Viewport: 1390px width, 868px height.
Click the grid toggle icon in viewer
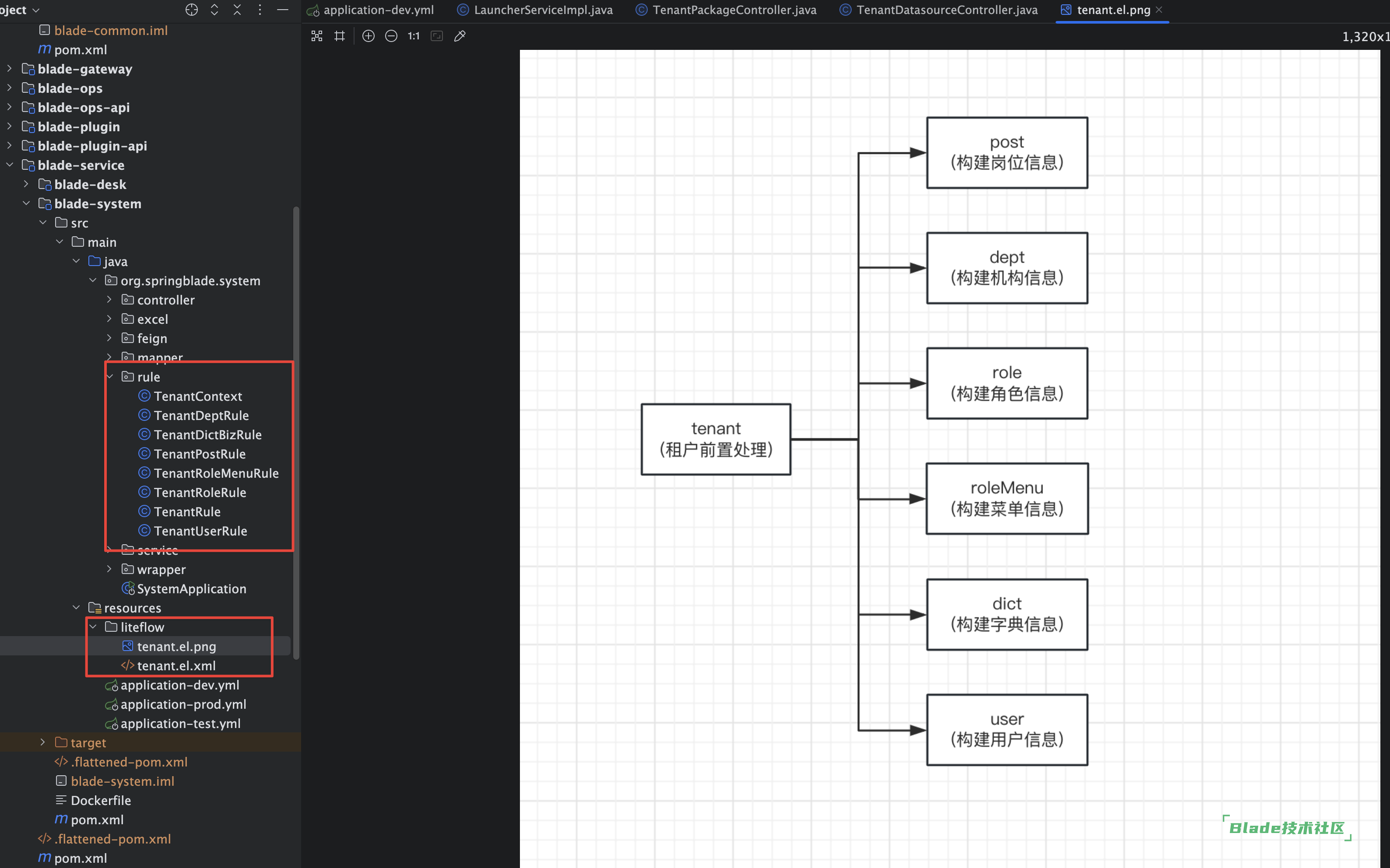click(x=339, y=36)
